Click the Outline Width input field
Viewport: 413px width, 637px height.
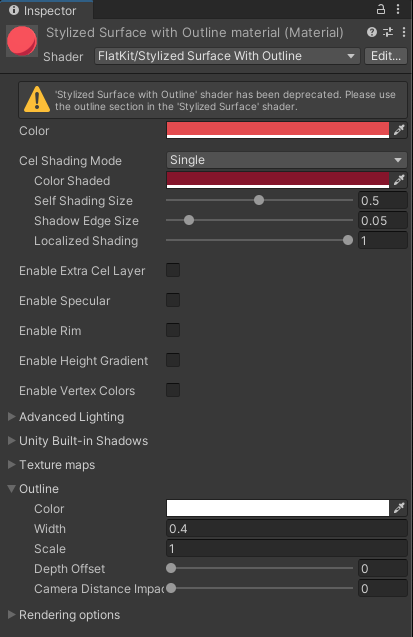[x=287, y=529]
